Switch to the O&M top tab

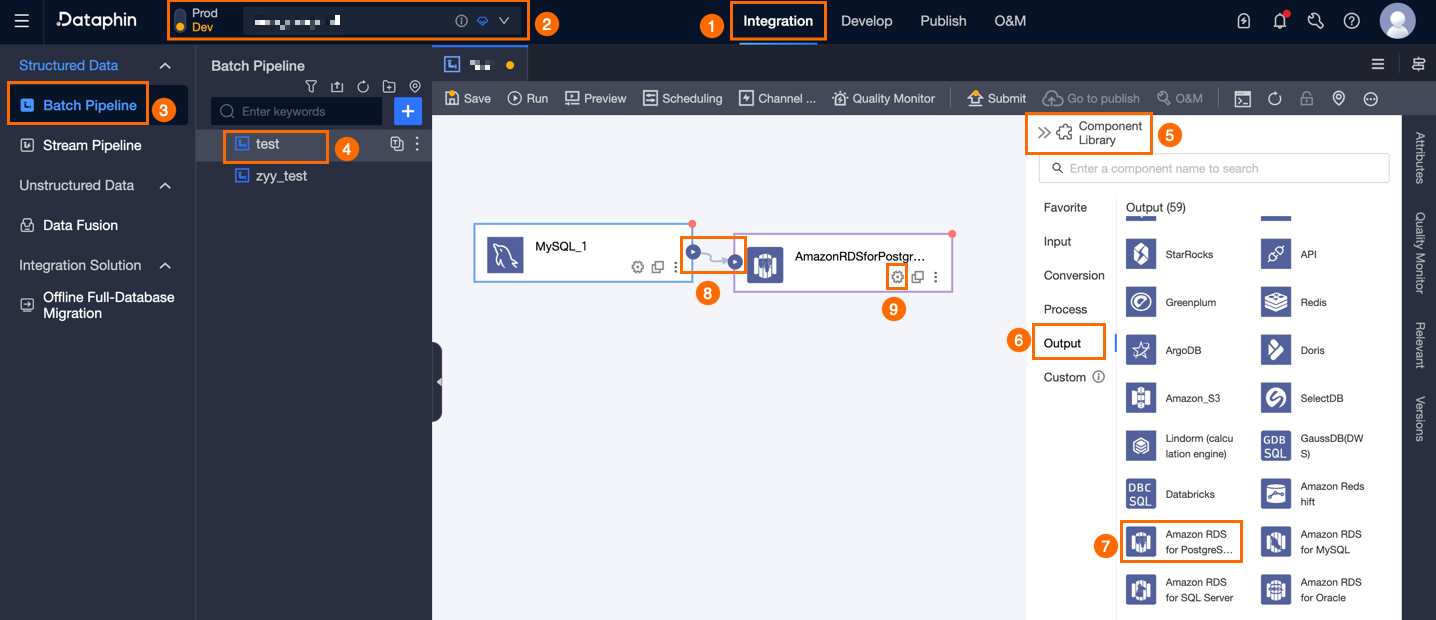pyautogui.click(x=1010, y=21)
